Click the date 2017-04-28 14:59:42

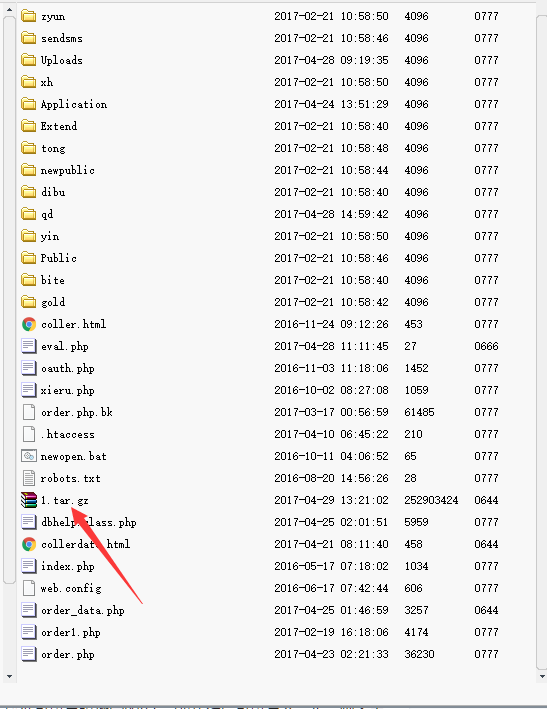(x=331, y=214)
